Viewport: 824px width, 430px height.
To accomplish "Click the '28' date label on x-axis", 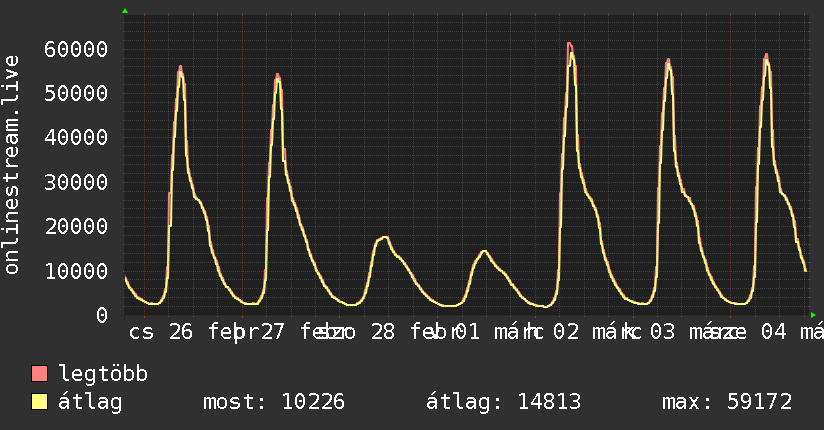I will point(383,332).
